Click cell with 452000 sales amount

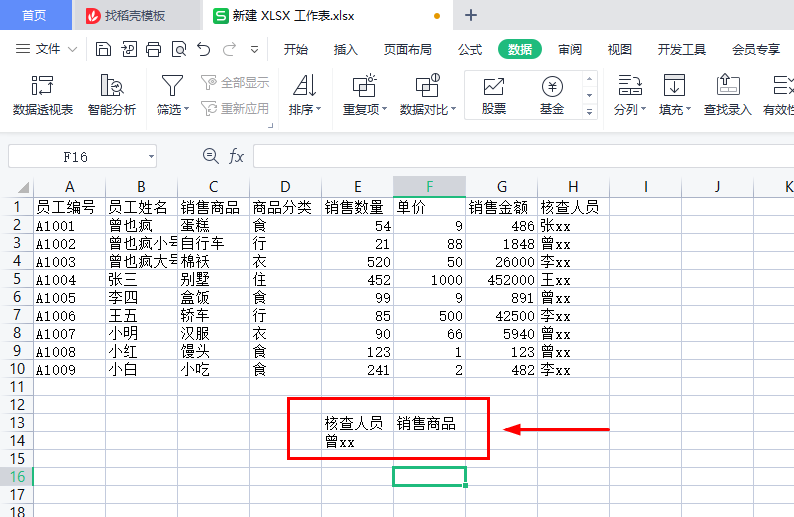501,280
